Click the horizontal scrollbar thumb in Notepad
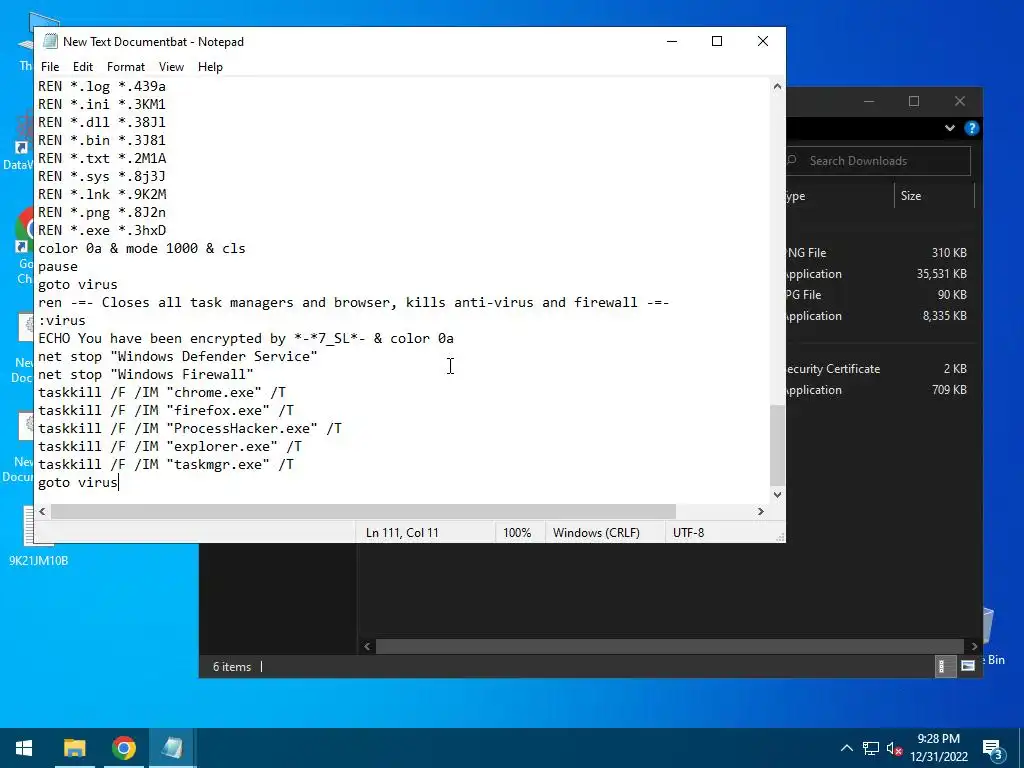Image resolution: width=1024 pixels, height=768 pixels. point(363,511)
